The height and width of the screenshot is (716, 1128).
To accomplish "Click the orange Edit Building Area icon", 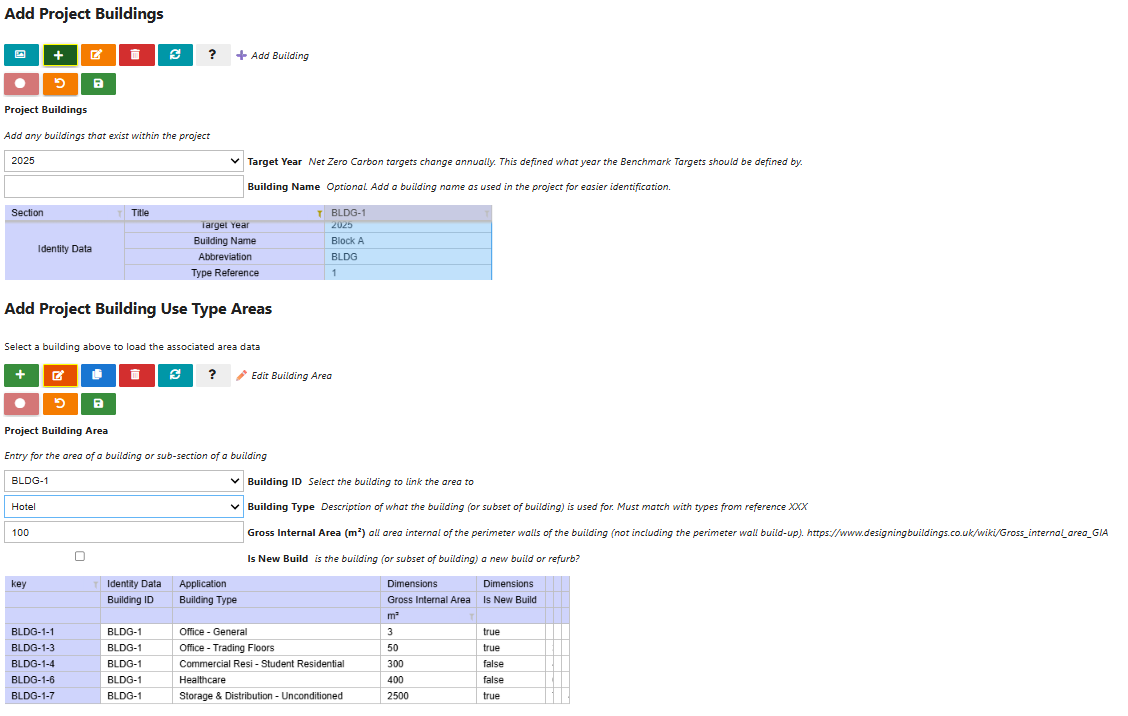I will 60,375.
